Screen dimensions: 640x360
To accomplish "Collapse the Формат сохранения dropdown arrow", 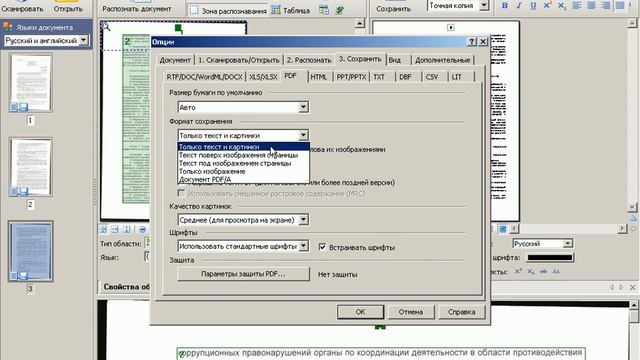I will pos(303,135).
